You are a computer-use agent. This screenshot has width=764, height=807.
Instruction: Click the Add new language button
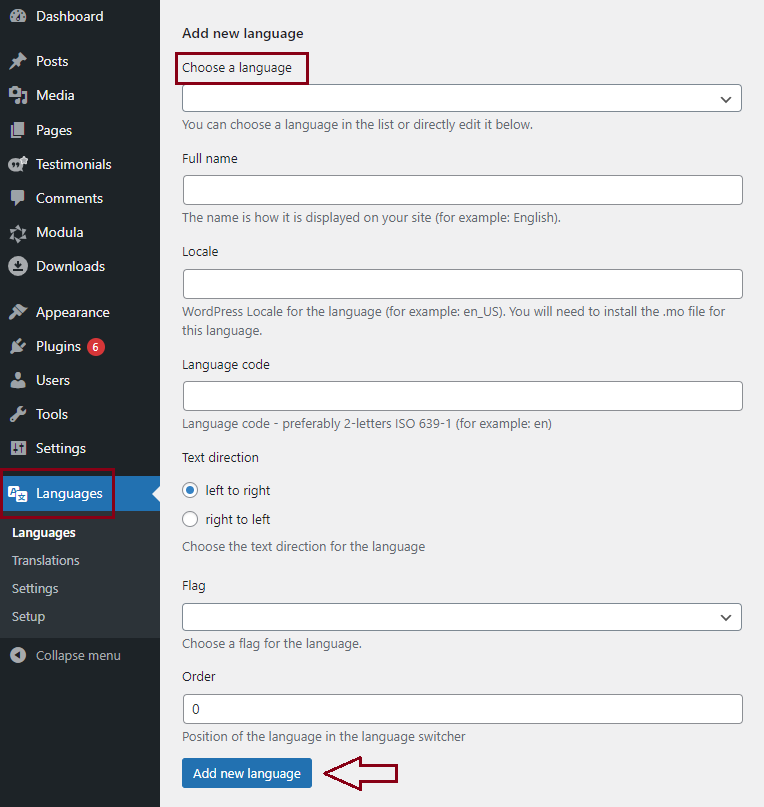247,773
